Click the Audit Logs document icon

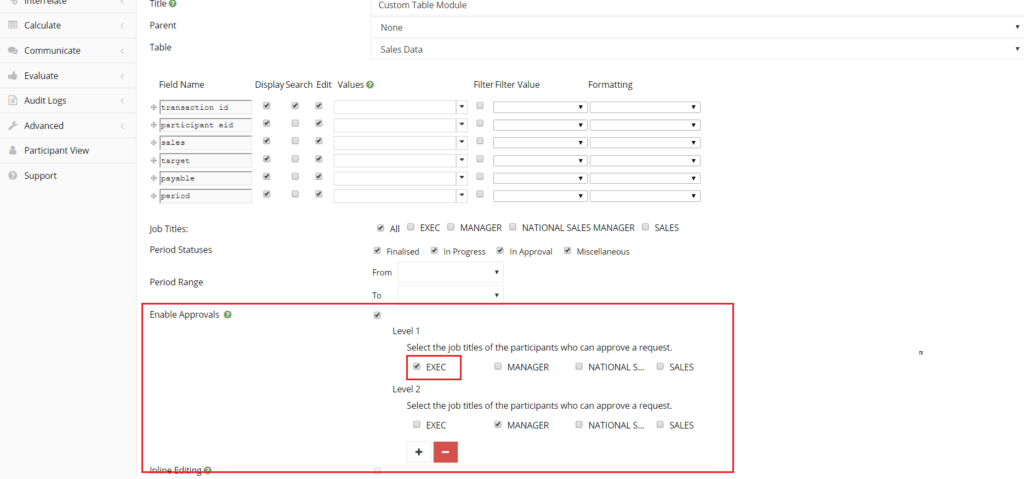[12, 101]
